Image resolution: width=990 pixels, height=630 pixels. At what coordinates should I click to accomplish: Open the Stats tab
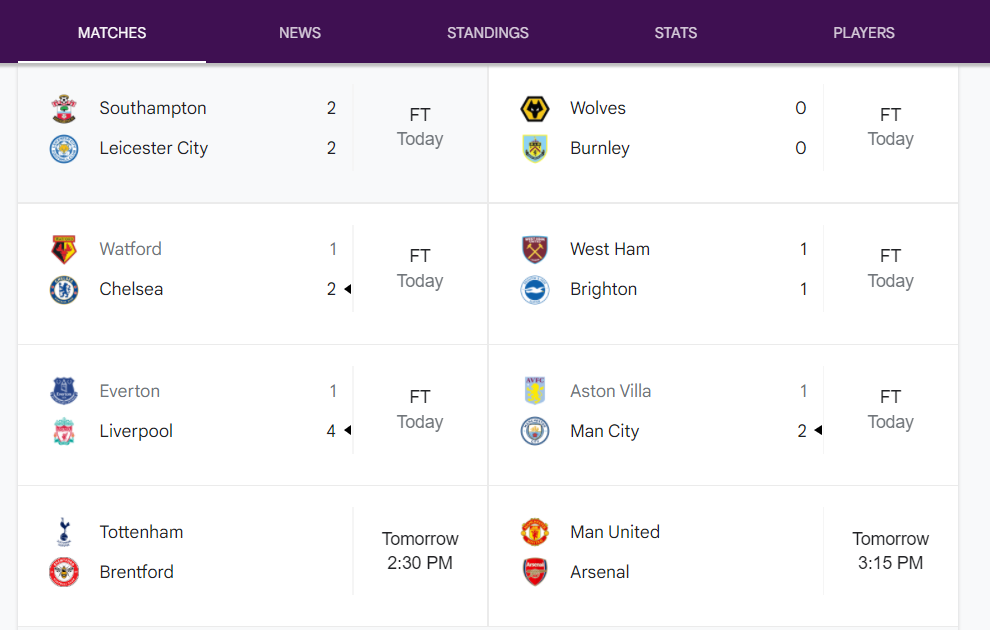(676, 33)
